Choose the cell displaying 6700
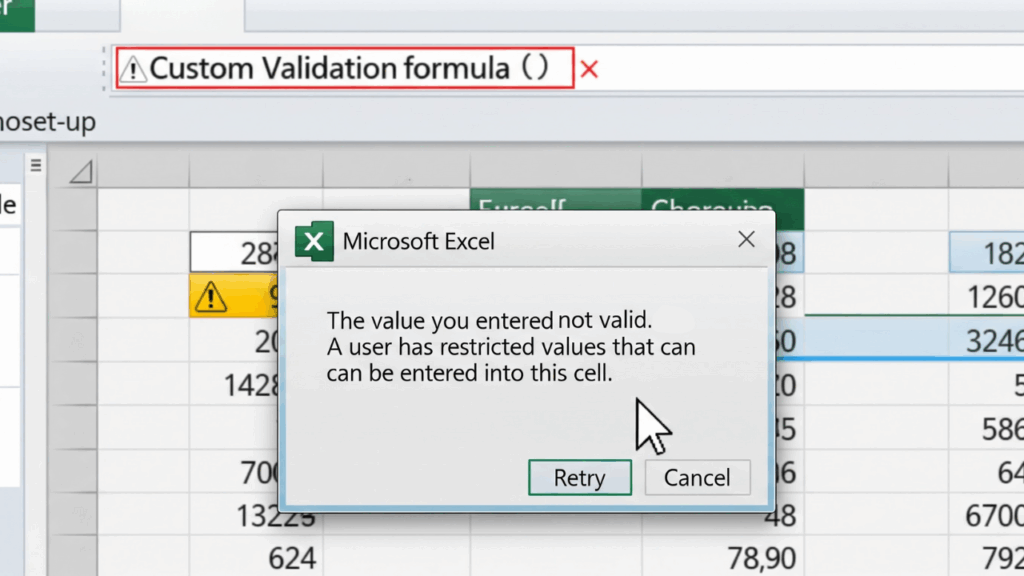This screenshot has height=576, width=1024. tap(990, 515)
